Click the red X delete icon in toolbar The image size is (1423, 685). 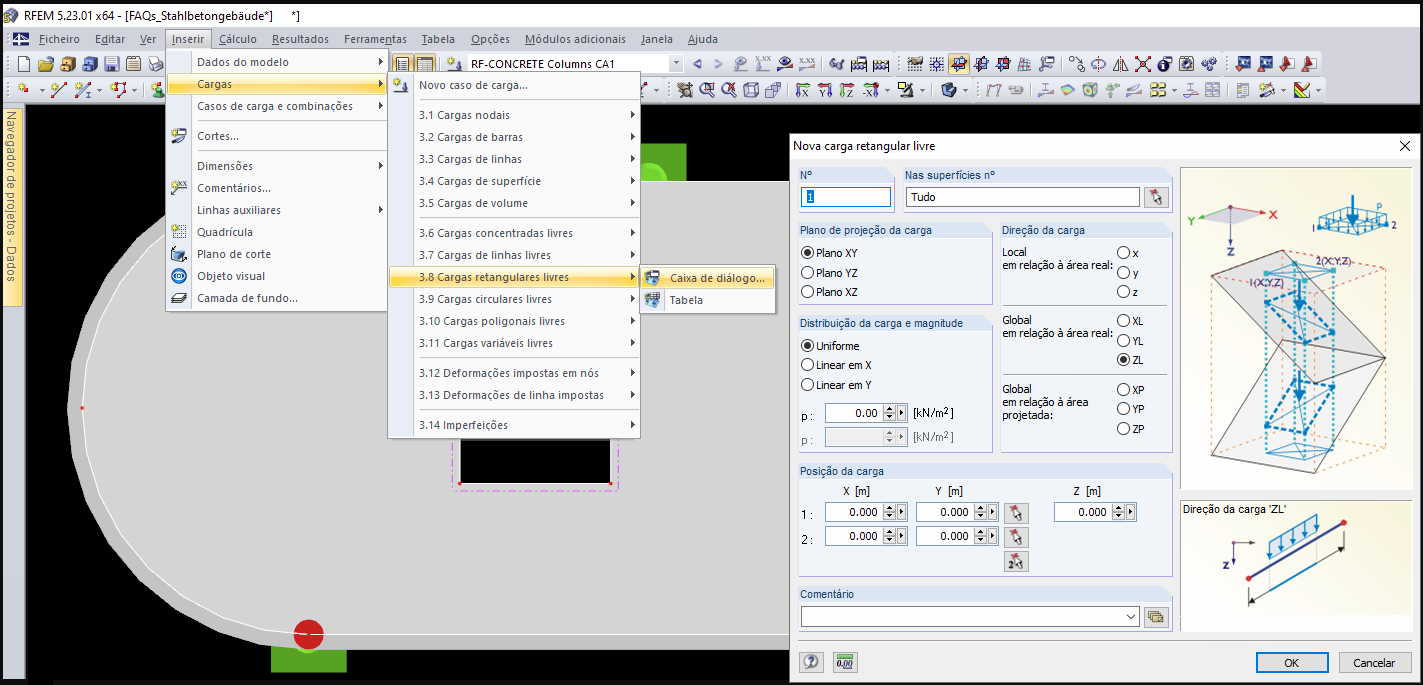point(1143,64)
